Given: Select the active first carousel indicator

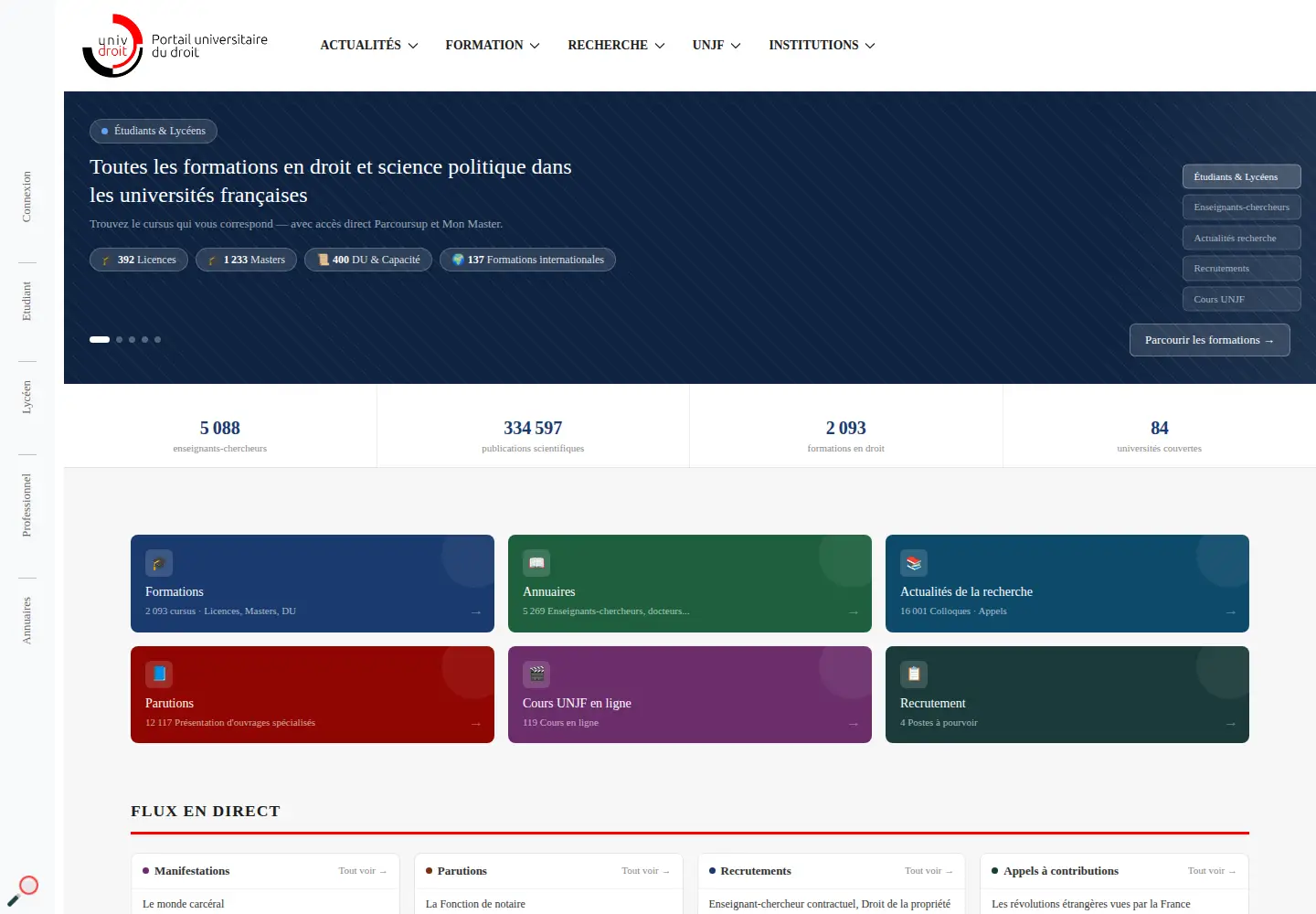Looking at the screenshot, I should [100, 339].
